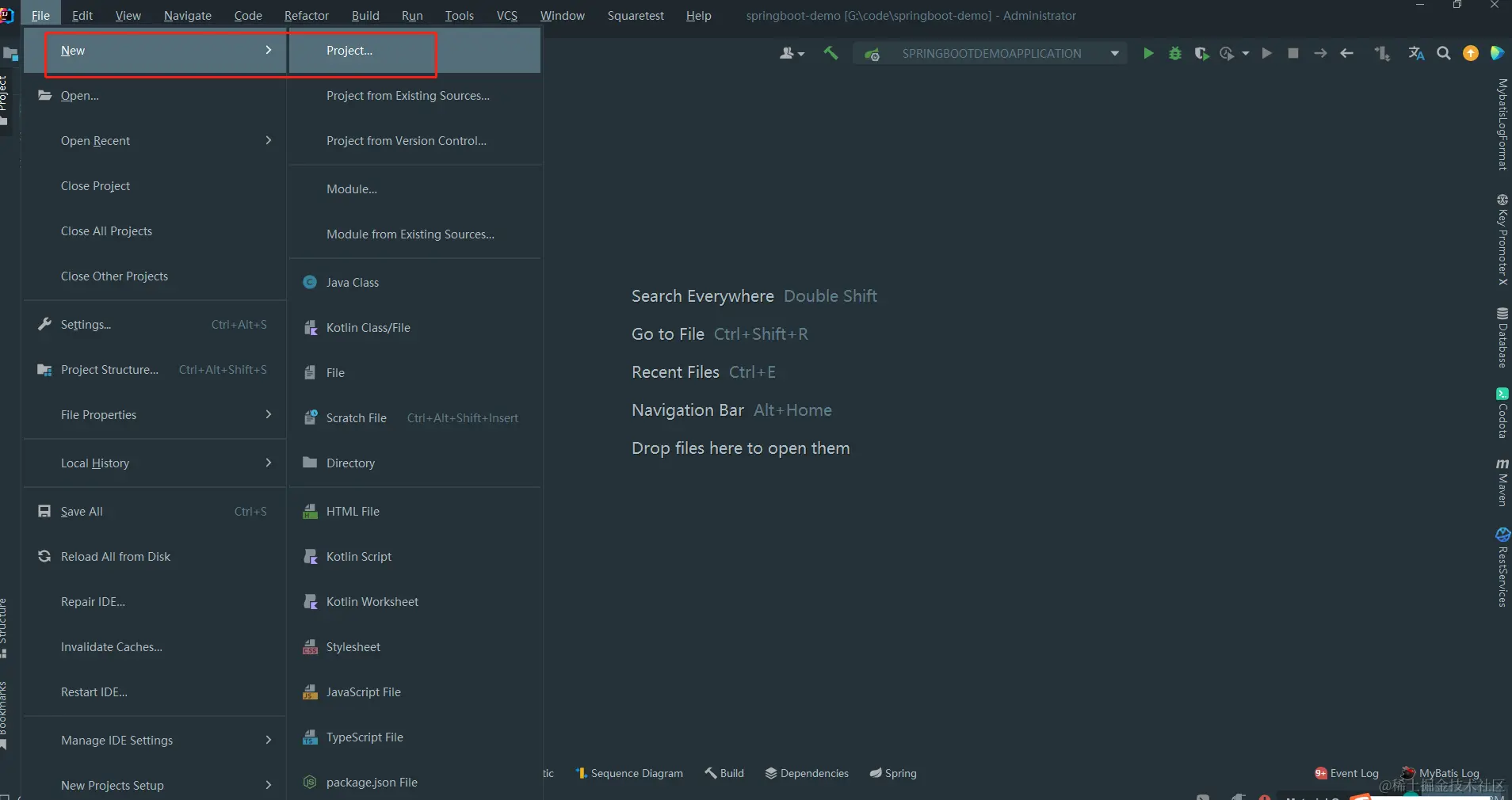Screen dimensions: 1512x800
Task: Create a new Scratch File
Action: click(415, 418)
